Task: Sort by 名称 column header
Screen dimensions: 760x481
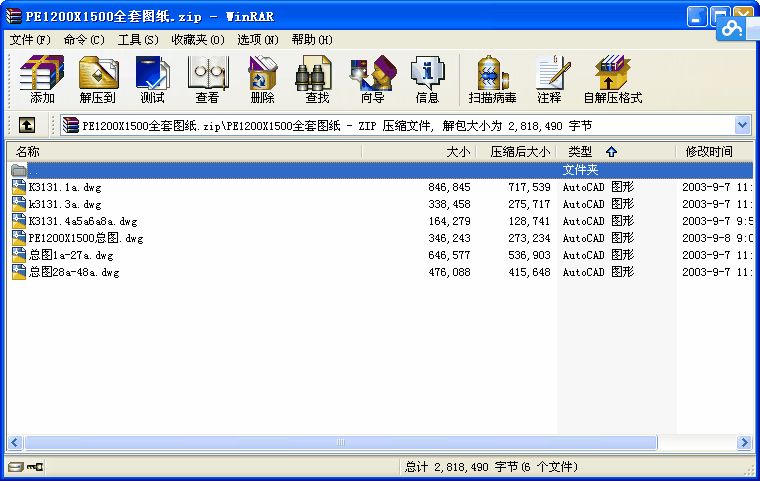Action: click(184, 152)
